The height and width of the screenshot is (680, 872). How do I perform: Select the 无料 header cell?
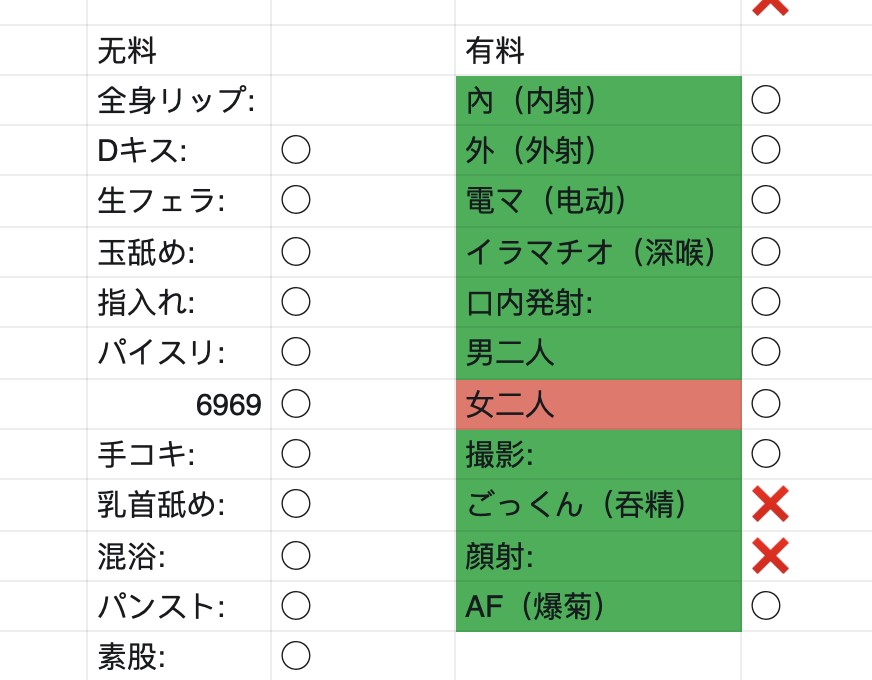pos(179,50)
